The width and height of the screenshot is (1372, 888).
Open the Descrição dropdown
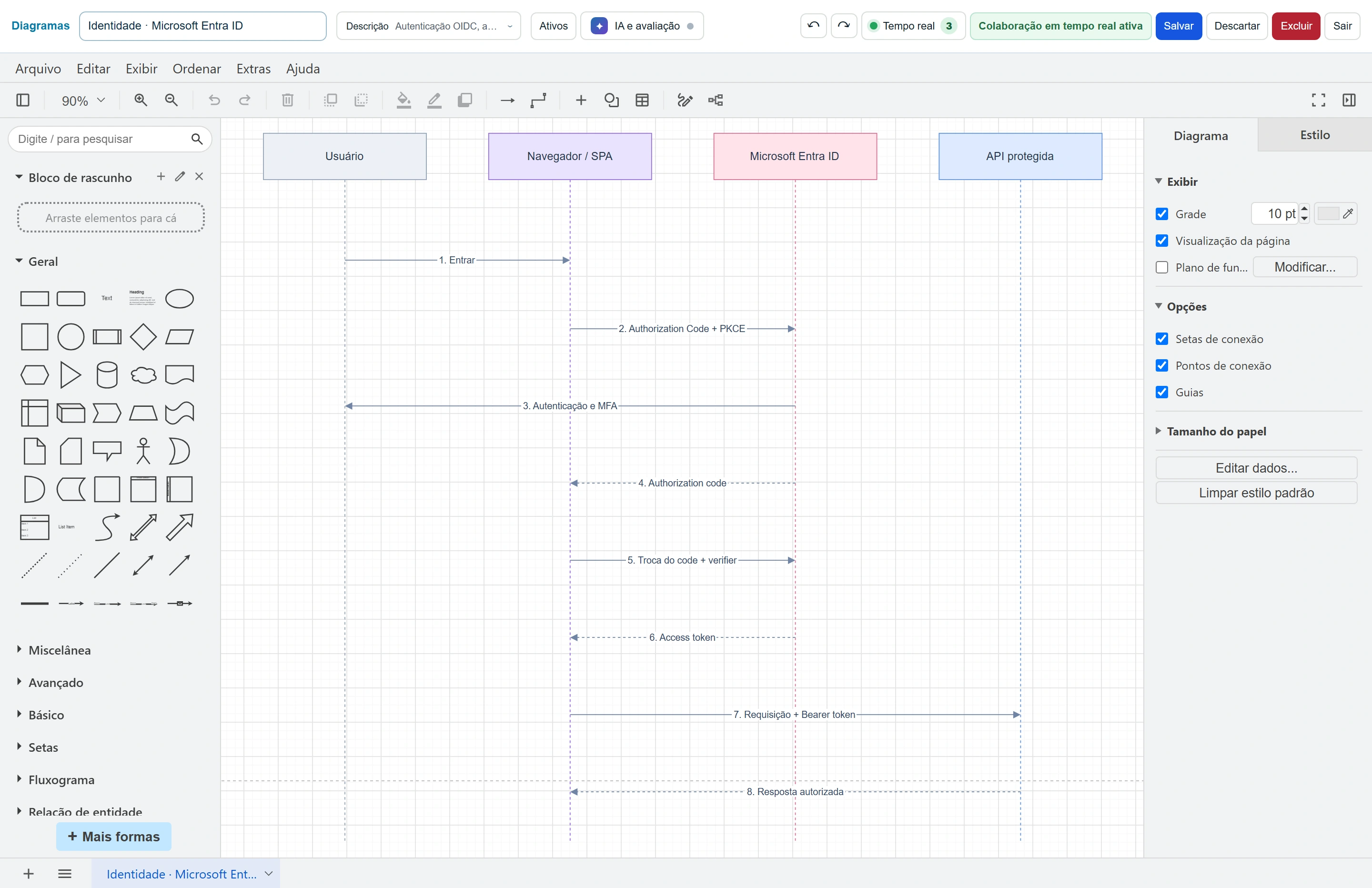[428, 26]
